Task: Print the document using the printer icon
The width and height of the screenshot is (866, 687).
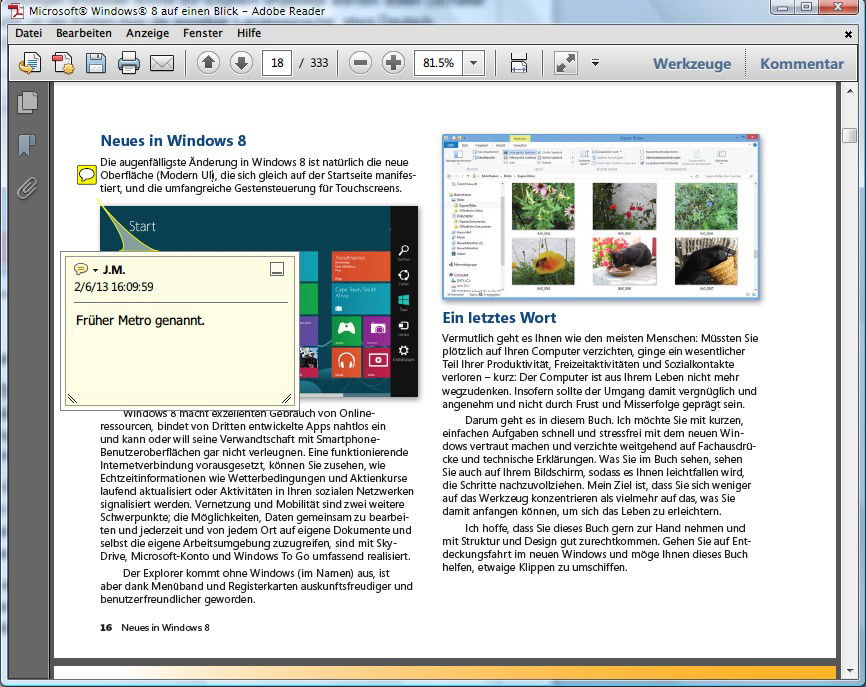Action: pyautogui.click(x=129, y=63)
